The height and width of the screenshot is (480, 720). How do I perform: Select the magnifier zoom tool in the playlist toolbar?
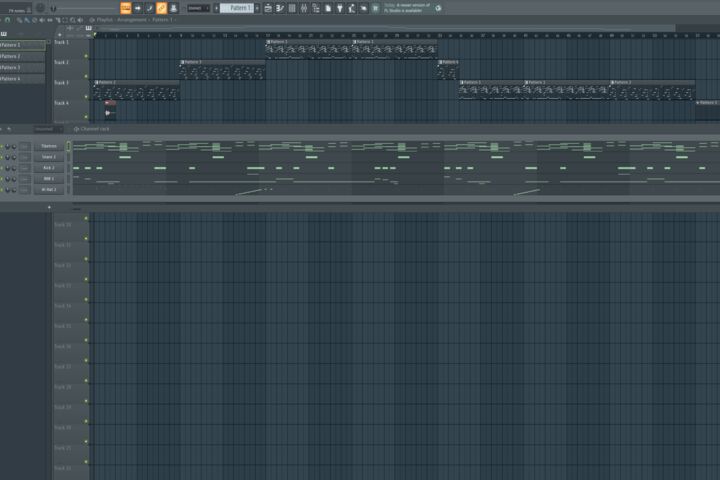(x=73, y=20)
